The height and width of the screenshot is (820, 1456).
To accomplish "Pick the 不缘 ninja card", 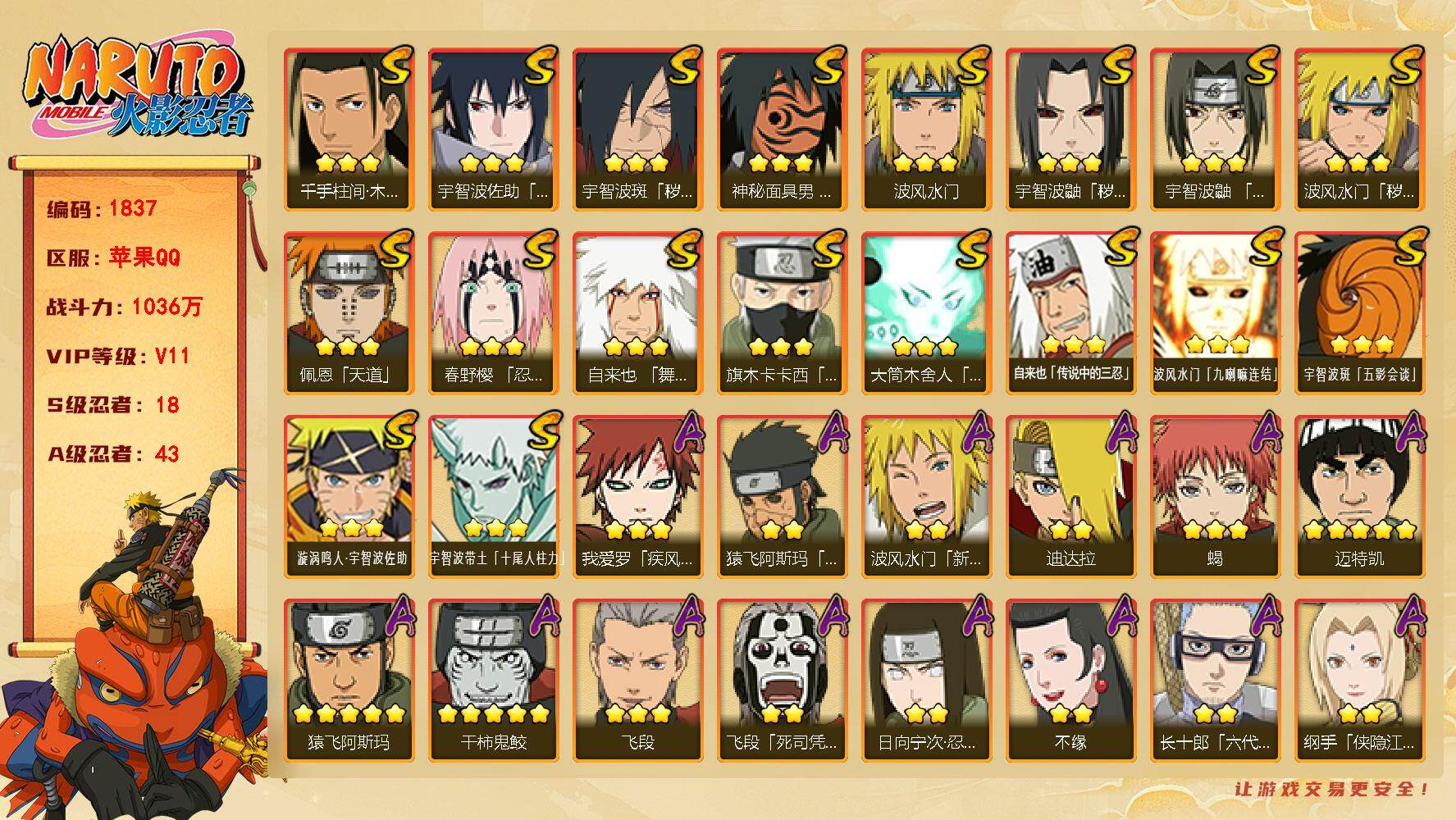I will click(1070, 680).
